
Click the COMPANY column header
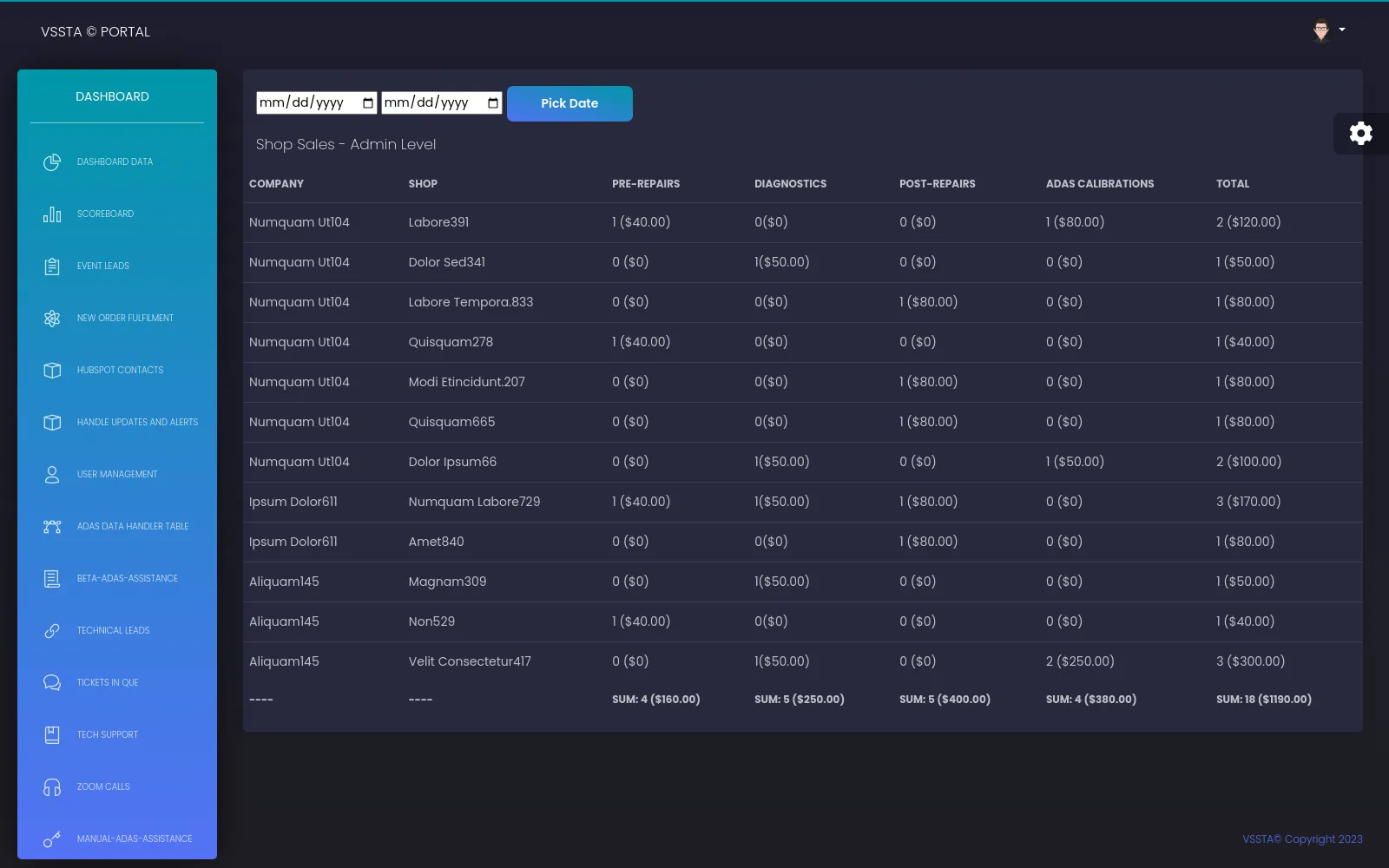[276, 184]
